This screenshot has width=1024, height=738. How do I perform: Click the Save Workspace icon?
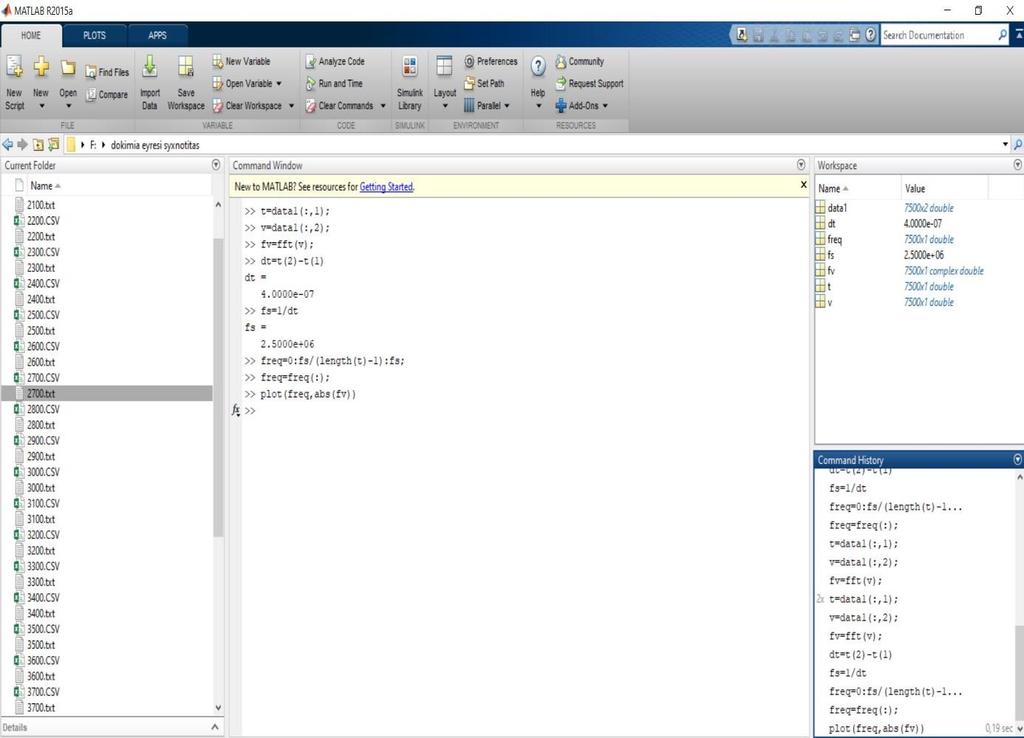186,66
